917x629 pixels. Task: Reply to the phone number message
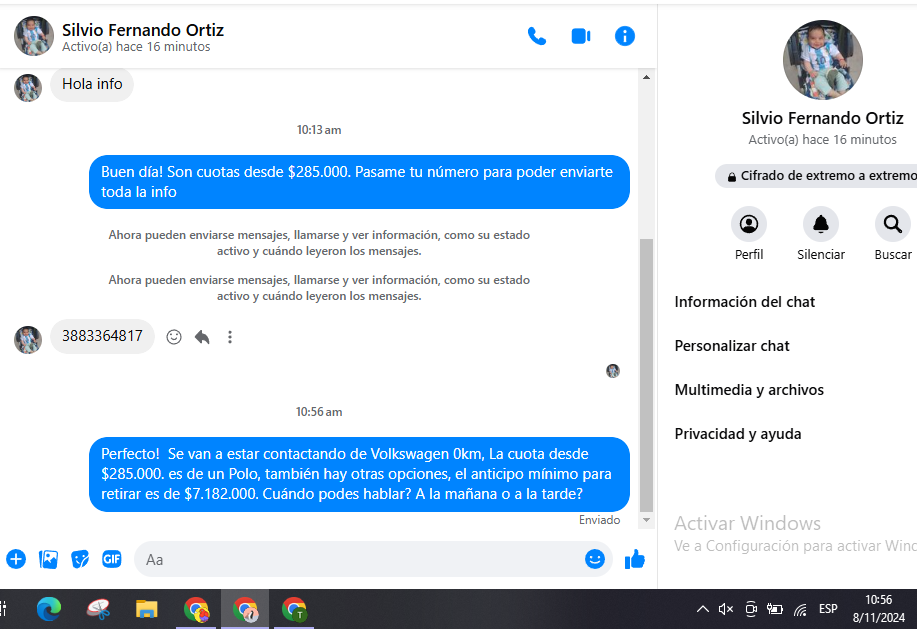[x=202, y=337]
